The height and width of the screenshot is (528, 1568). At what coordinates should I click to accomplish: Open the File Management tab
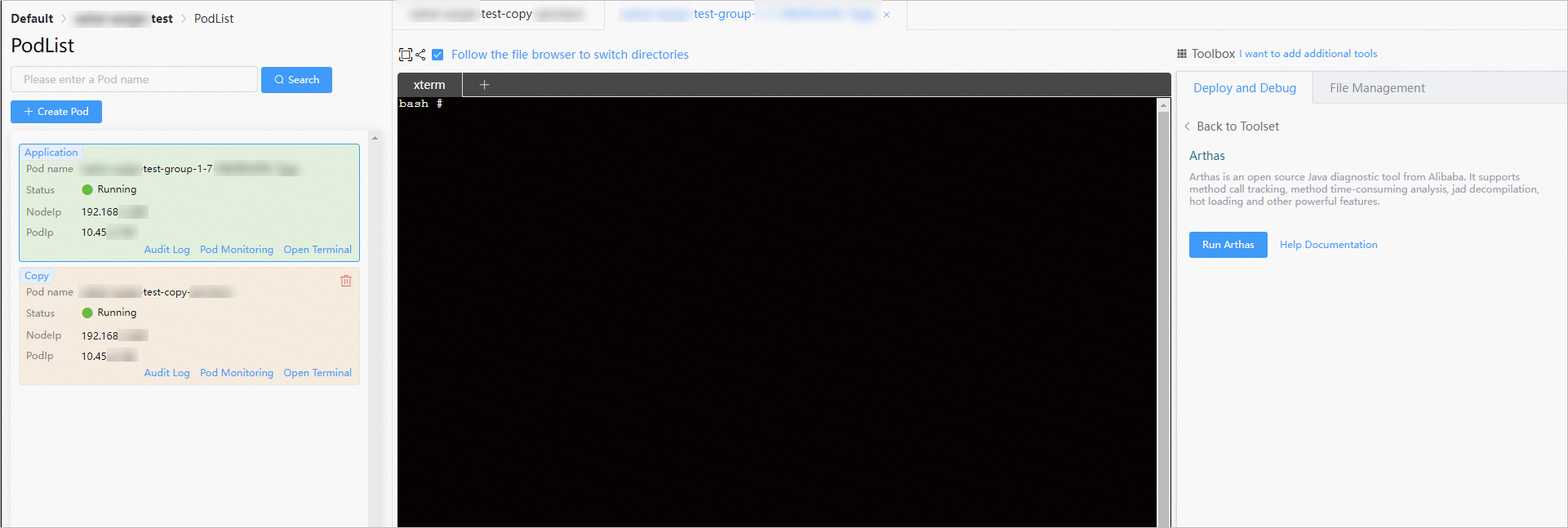[1377, 88]
